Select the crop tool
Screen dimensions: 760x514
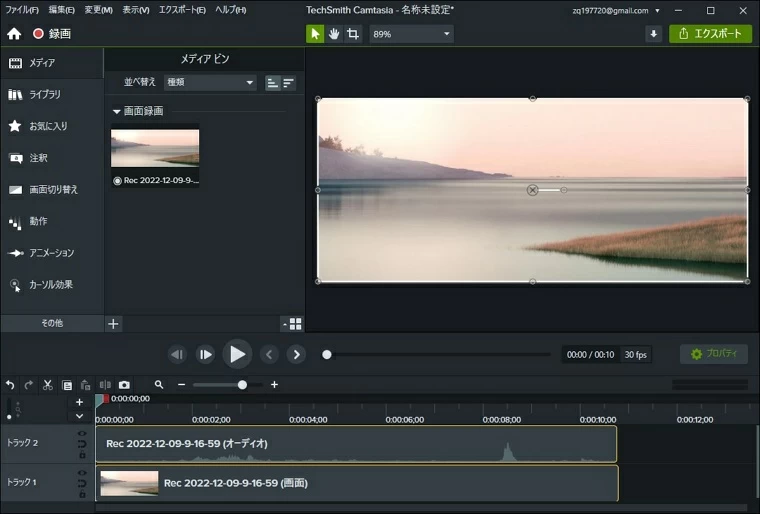pos(353,34)
